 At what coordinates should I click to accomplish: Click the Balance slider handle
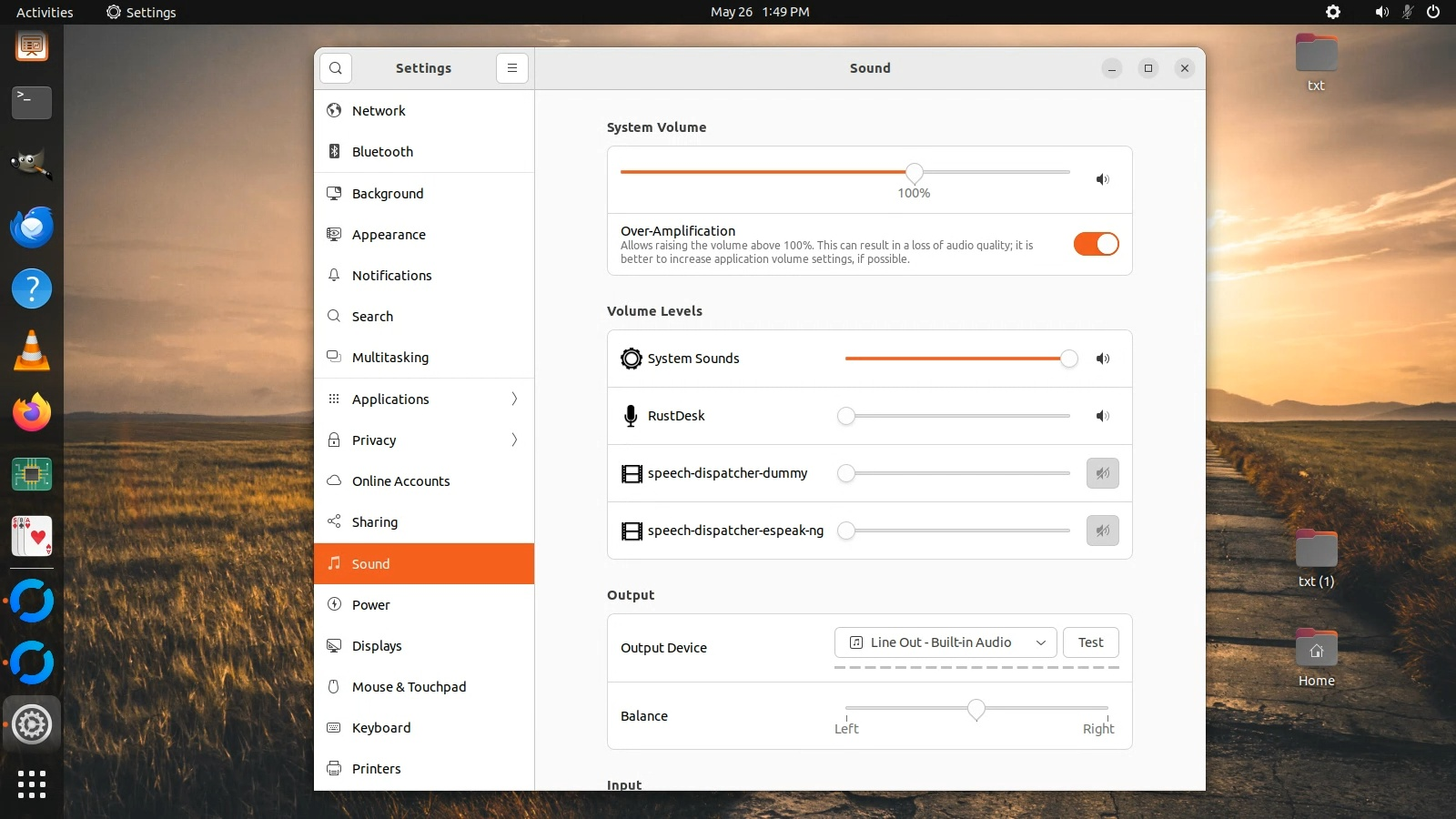point(976,709)
